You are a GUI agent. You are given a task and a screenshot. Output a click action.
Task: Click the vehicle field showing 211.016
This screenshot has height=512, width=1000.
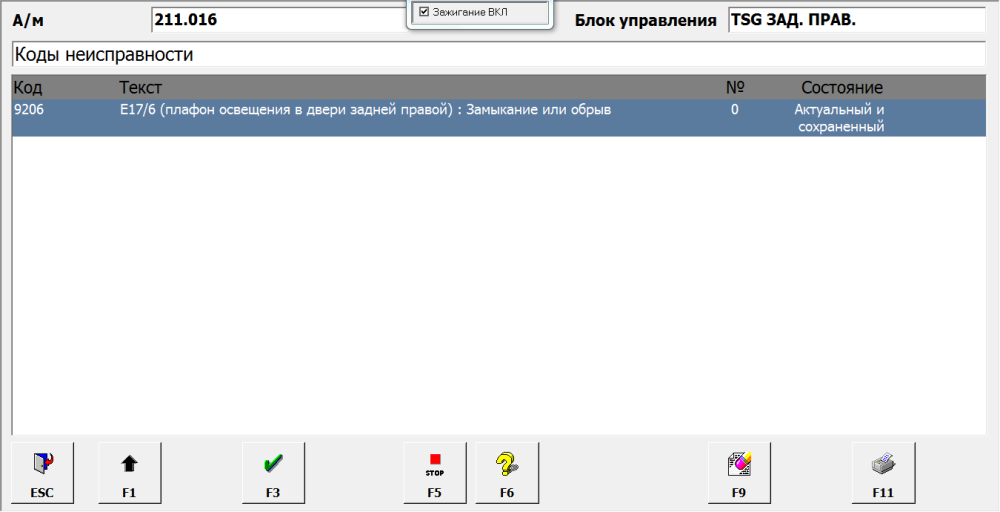point(279,20)
